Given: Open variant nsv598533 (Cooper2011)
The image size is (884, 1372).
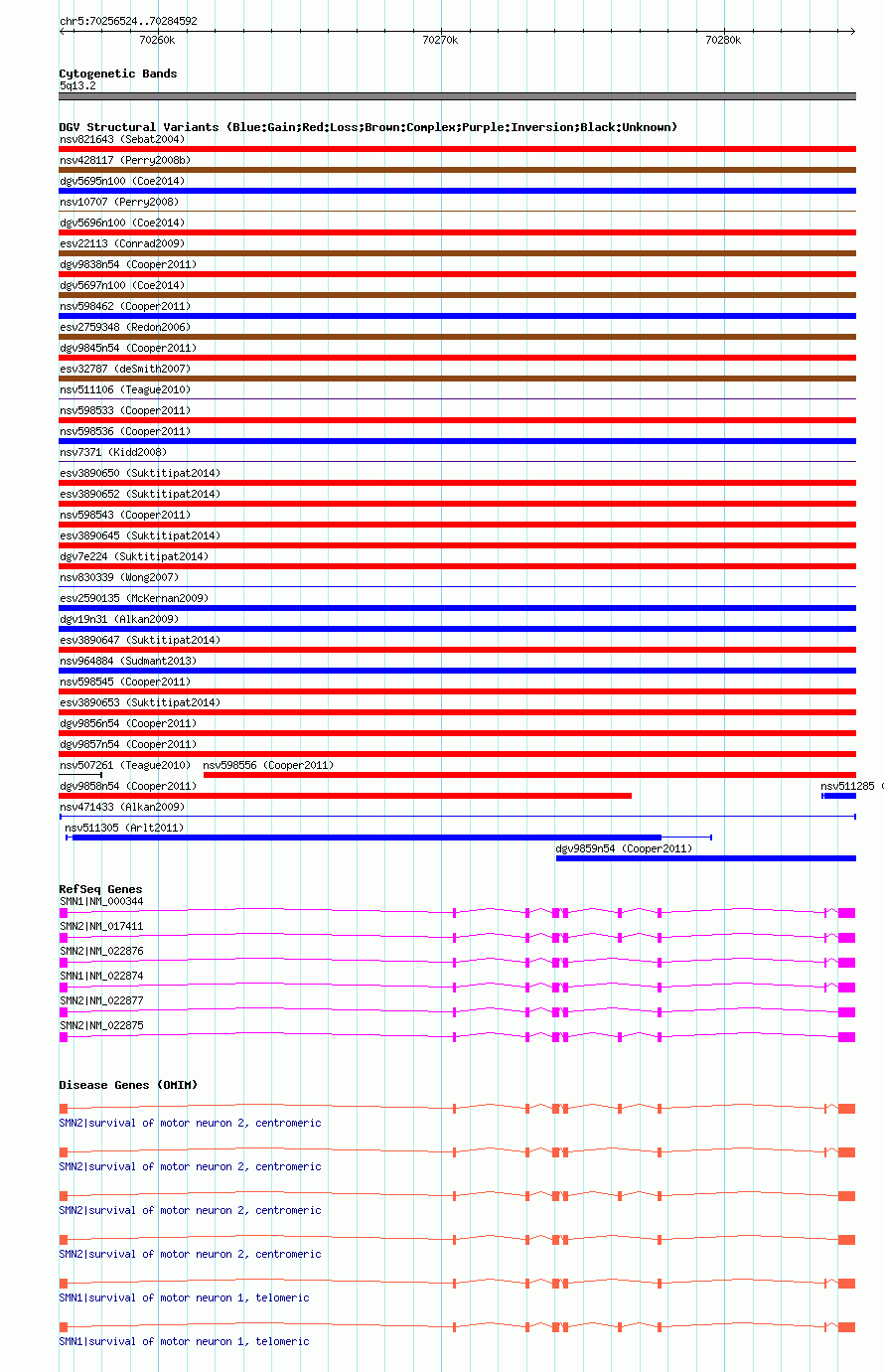Looking at the screenshot, I should point(125,410).
